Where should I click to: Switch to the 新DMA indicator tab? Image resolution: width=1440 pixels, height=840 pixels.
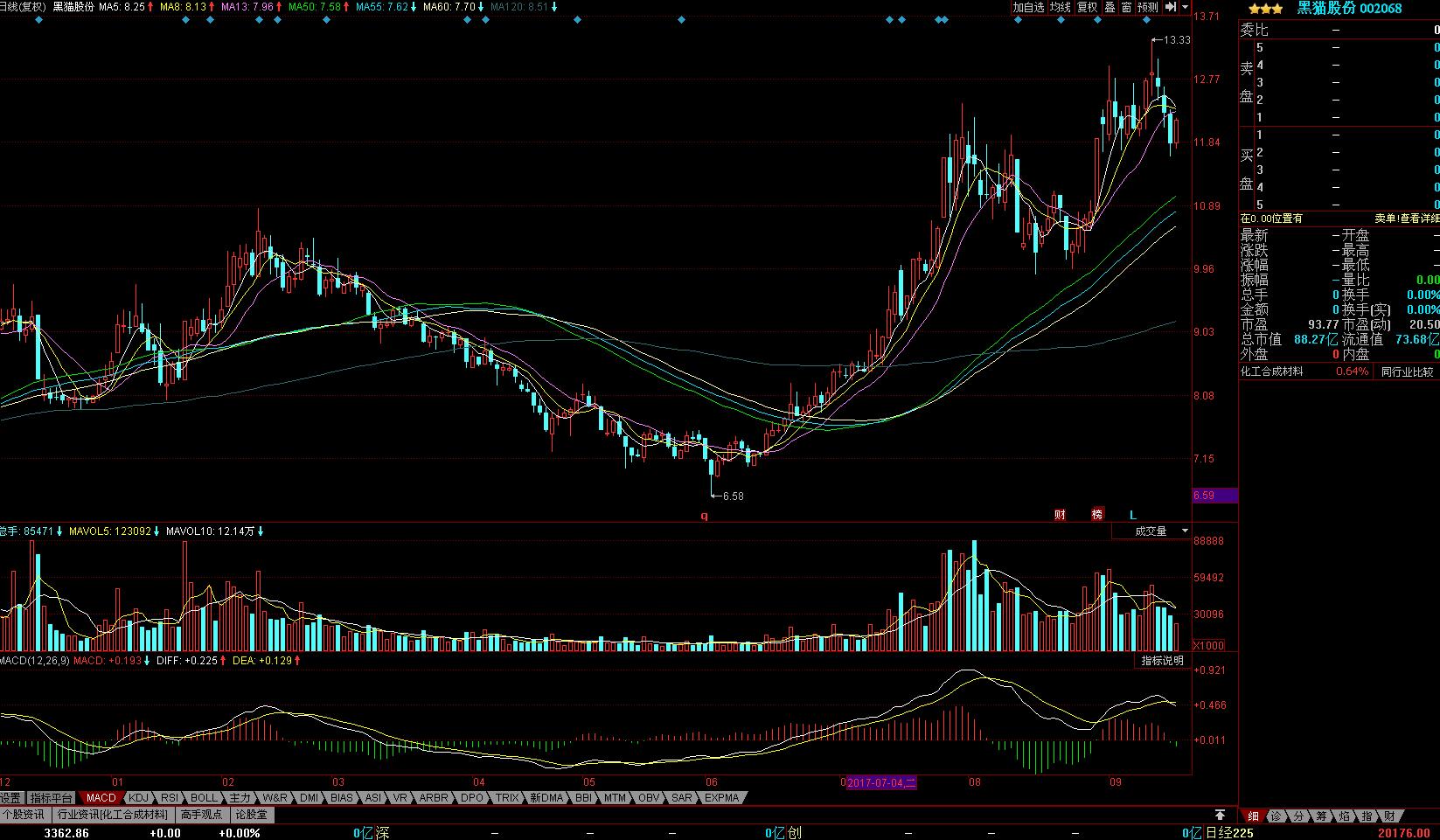(546, 798)
